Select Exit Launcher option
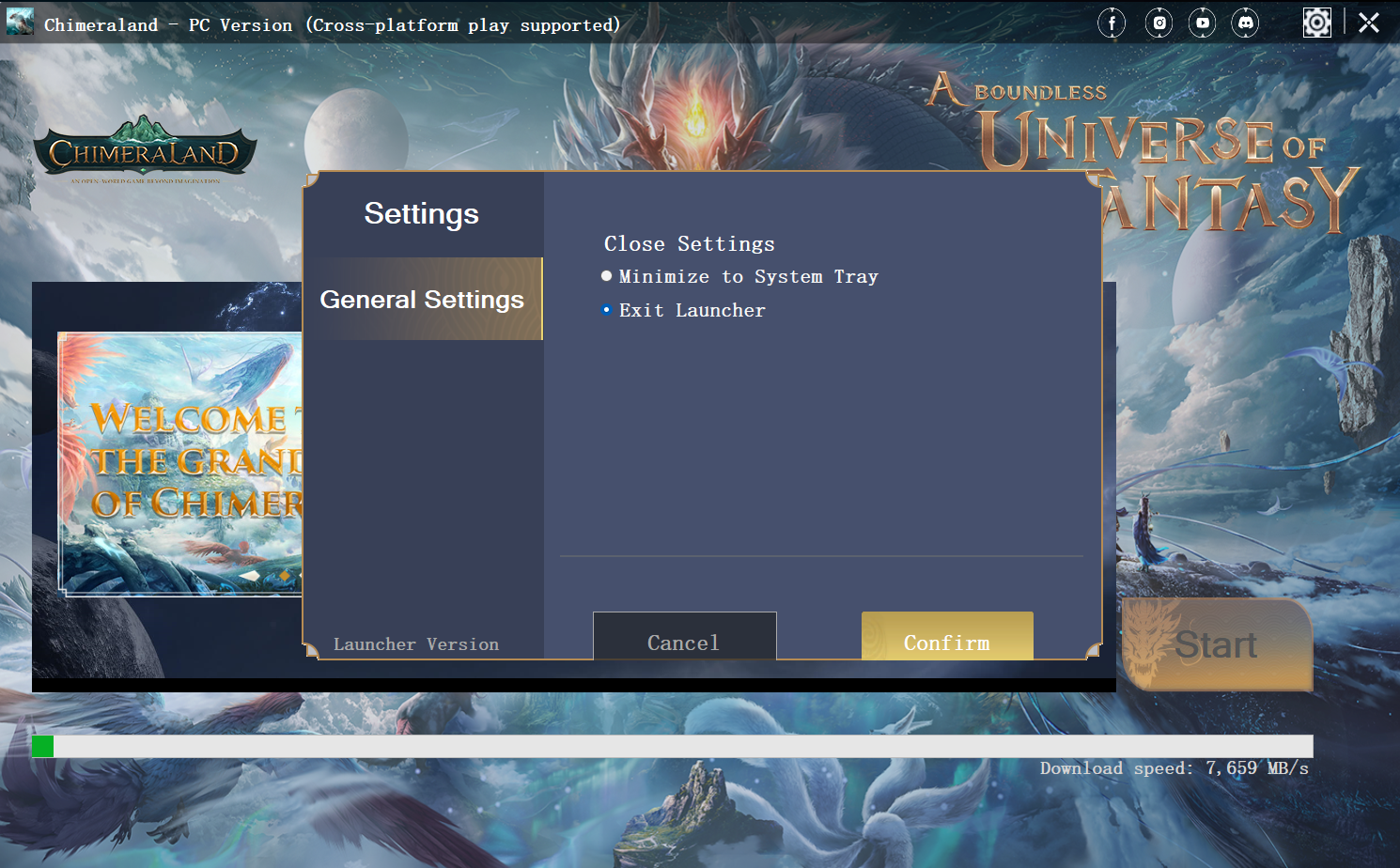 coord(683,310)
